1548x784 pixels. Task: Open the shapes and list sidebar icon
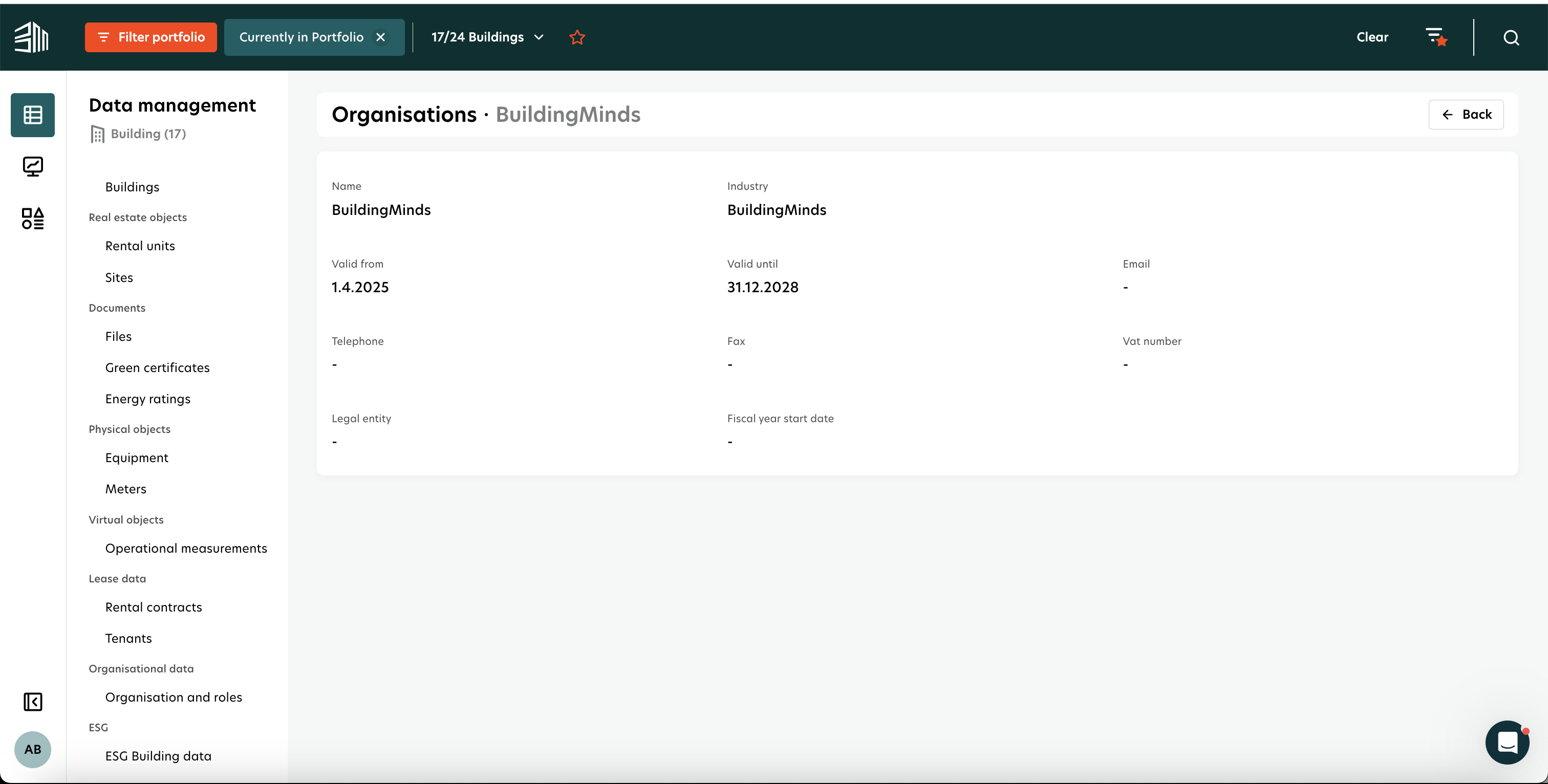tap(32, 219)
